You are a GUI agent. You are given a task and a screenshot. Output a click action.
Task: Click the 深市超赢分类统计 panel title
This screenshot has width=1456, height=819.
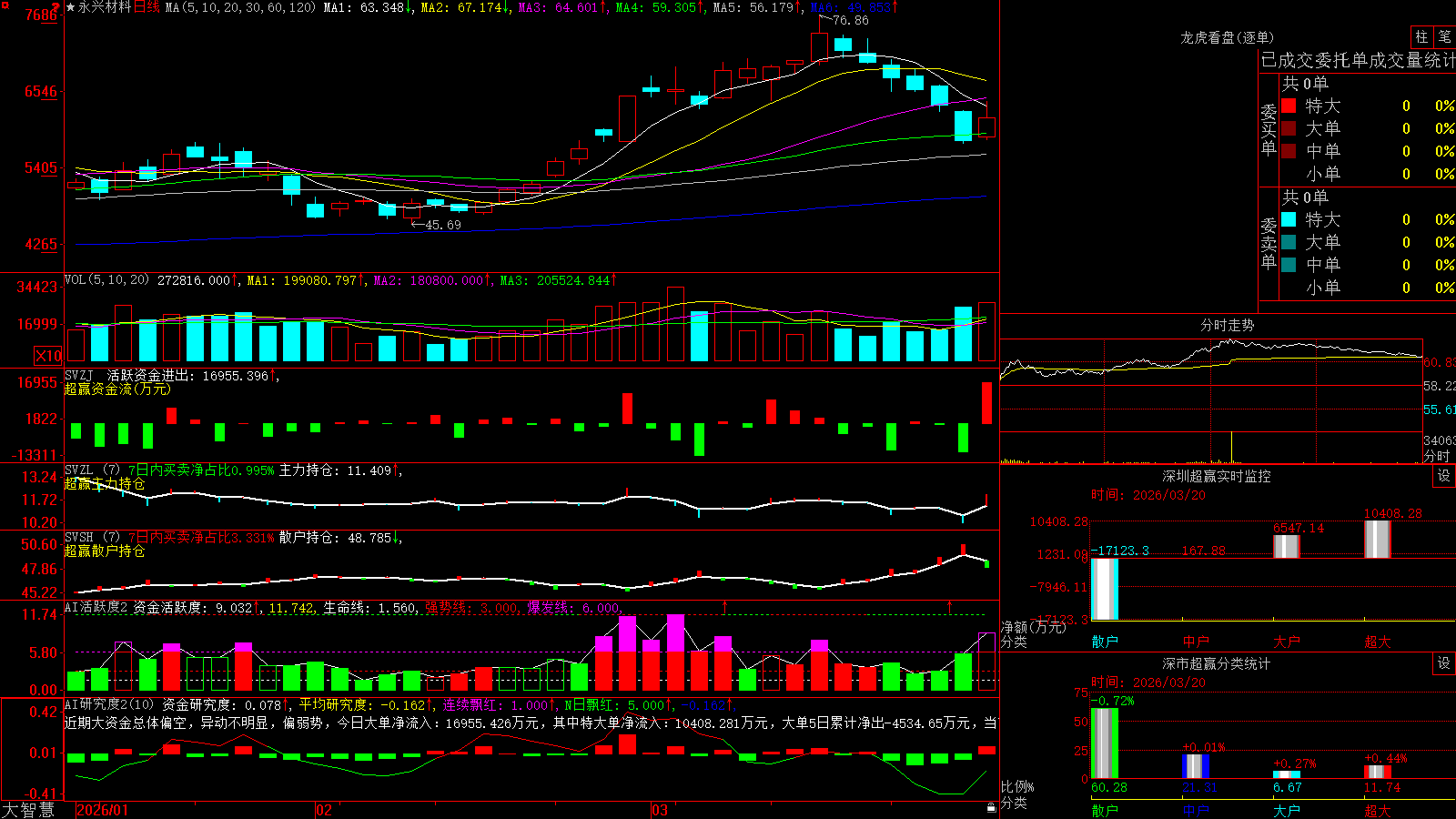pyautogui.click(x=1216, y=663)
